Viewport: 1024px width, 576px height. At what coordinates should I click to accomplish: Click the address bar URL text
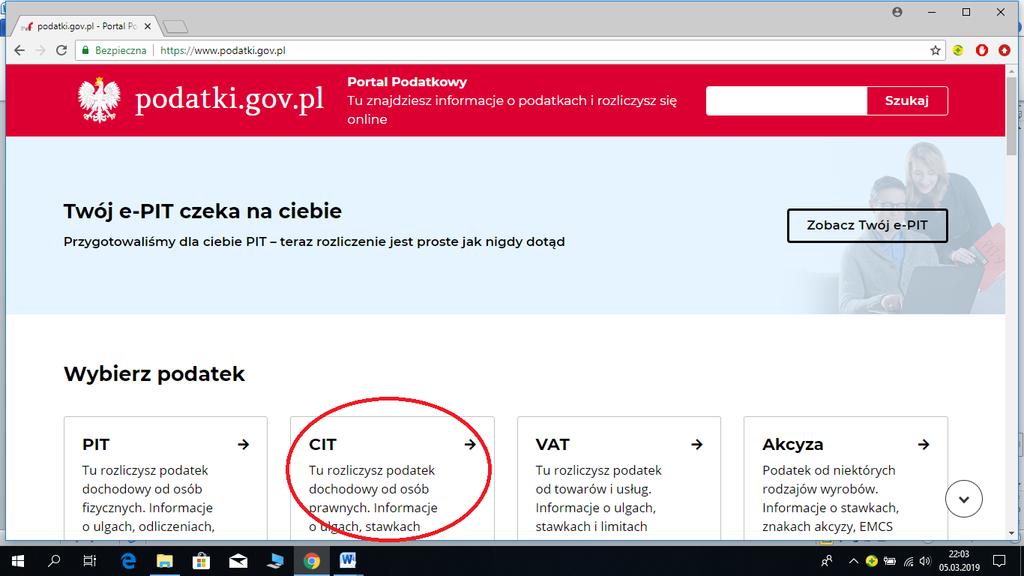[x=223, y=50]
